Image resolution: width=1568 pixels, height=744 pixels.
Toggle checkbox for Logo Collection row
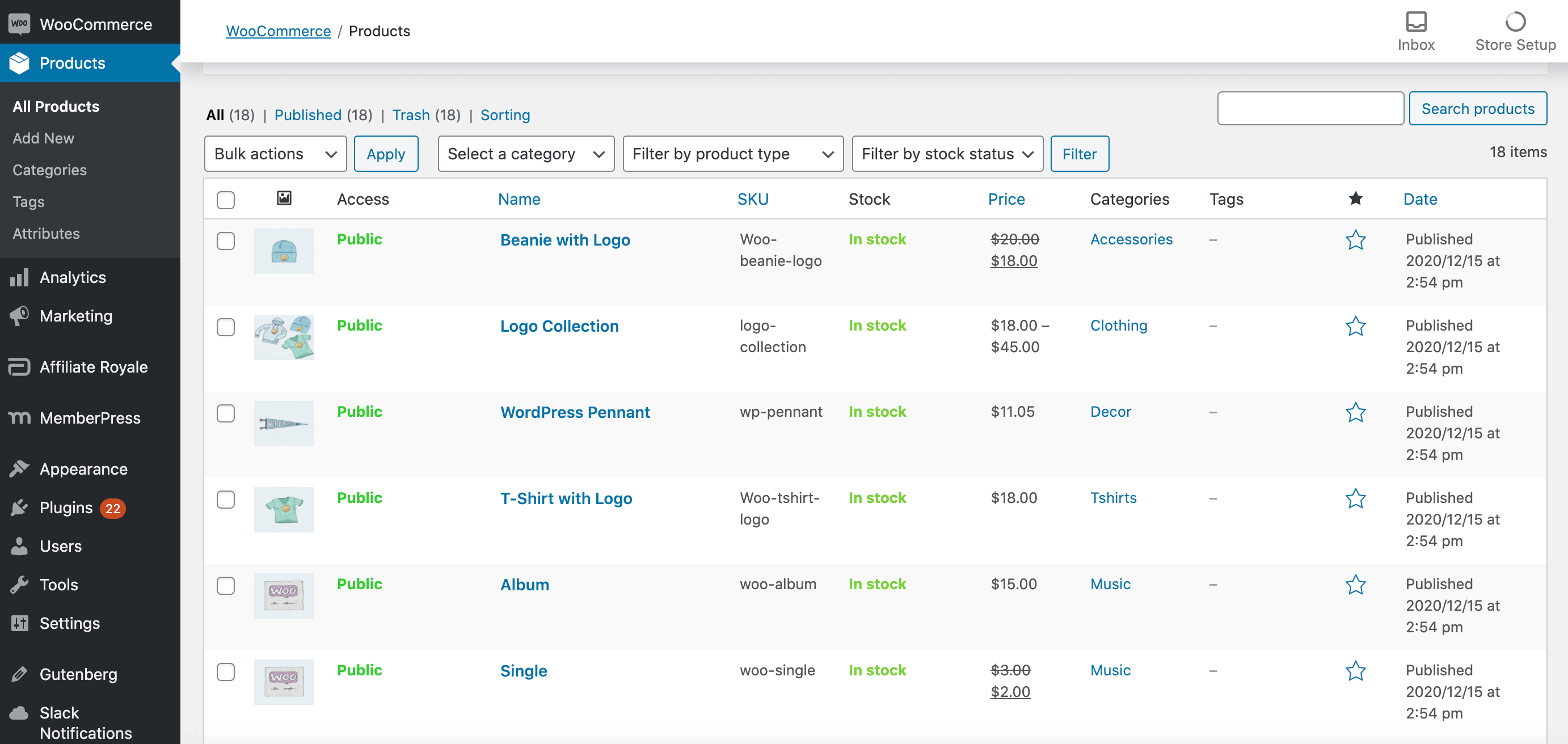point(226,326)
